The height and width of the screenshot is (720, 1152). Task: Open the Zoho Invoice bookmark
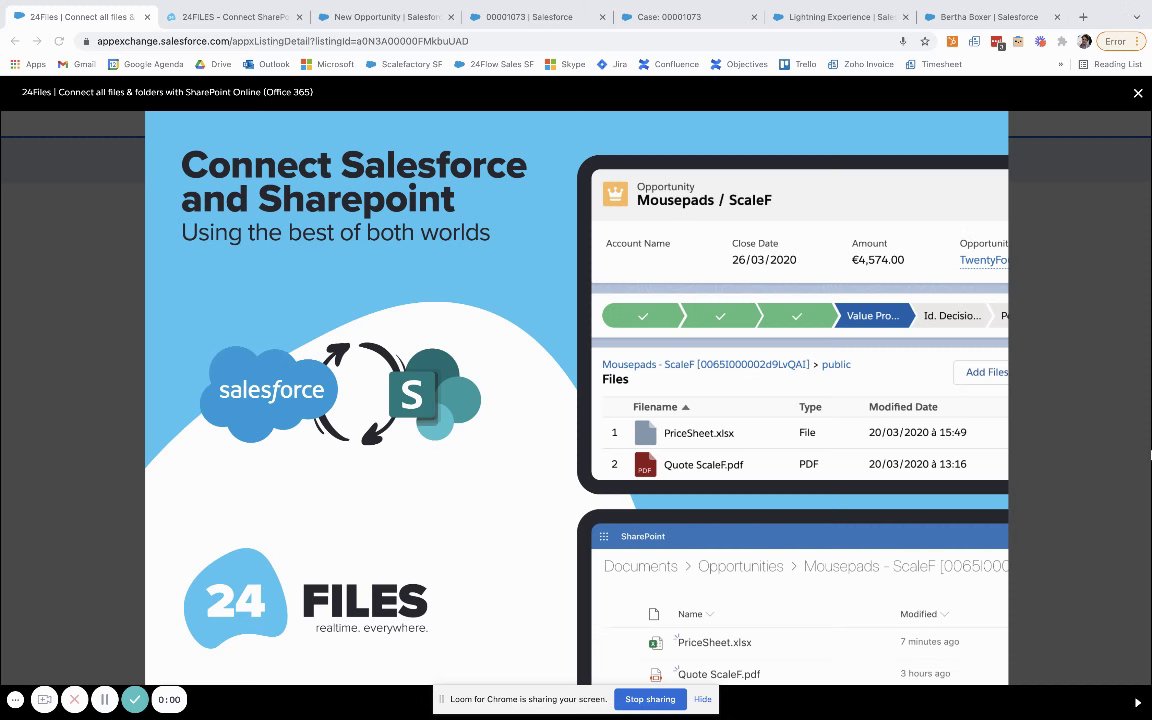pos(861,64)
